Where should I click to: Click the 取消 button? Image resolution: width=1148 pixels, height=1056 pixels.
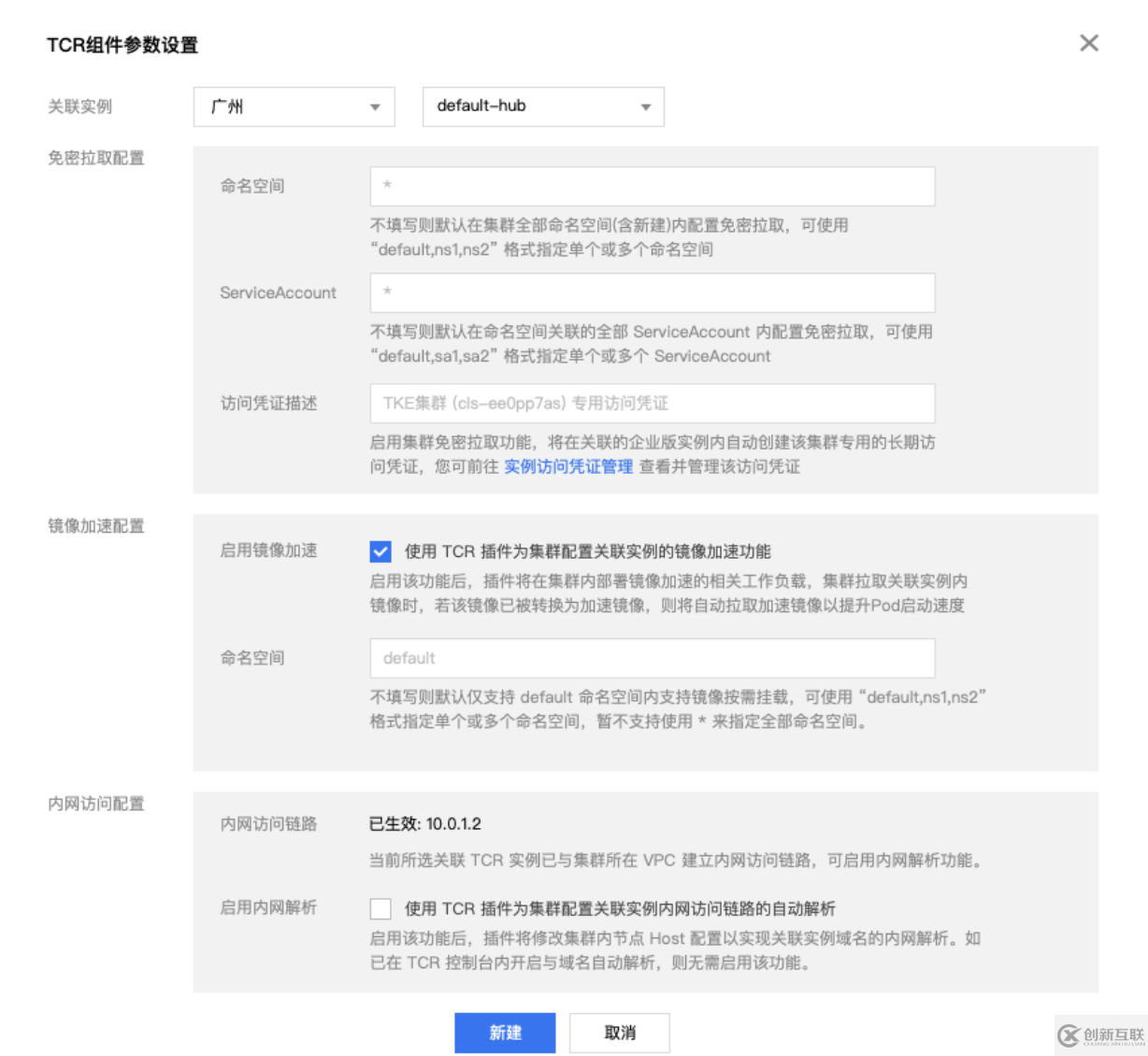pos(620,1032)
